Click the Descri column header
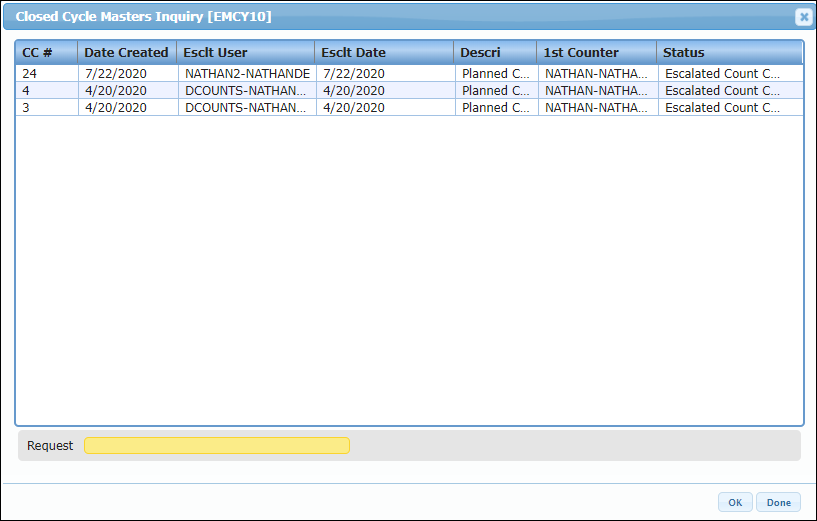 495,52
